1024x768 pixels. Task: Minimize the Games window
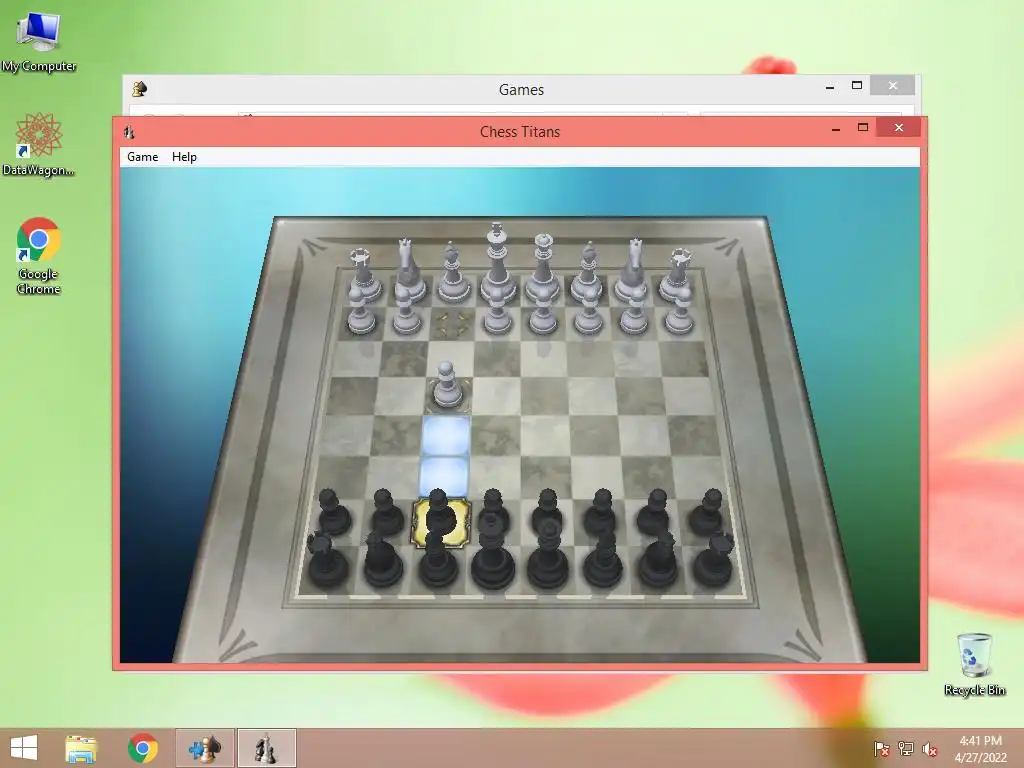(x=830, y=86)
